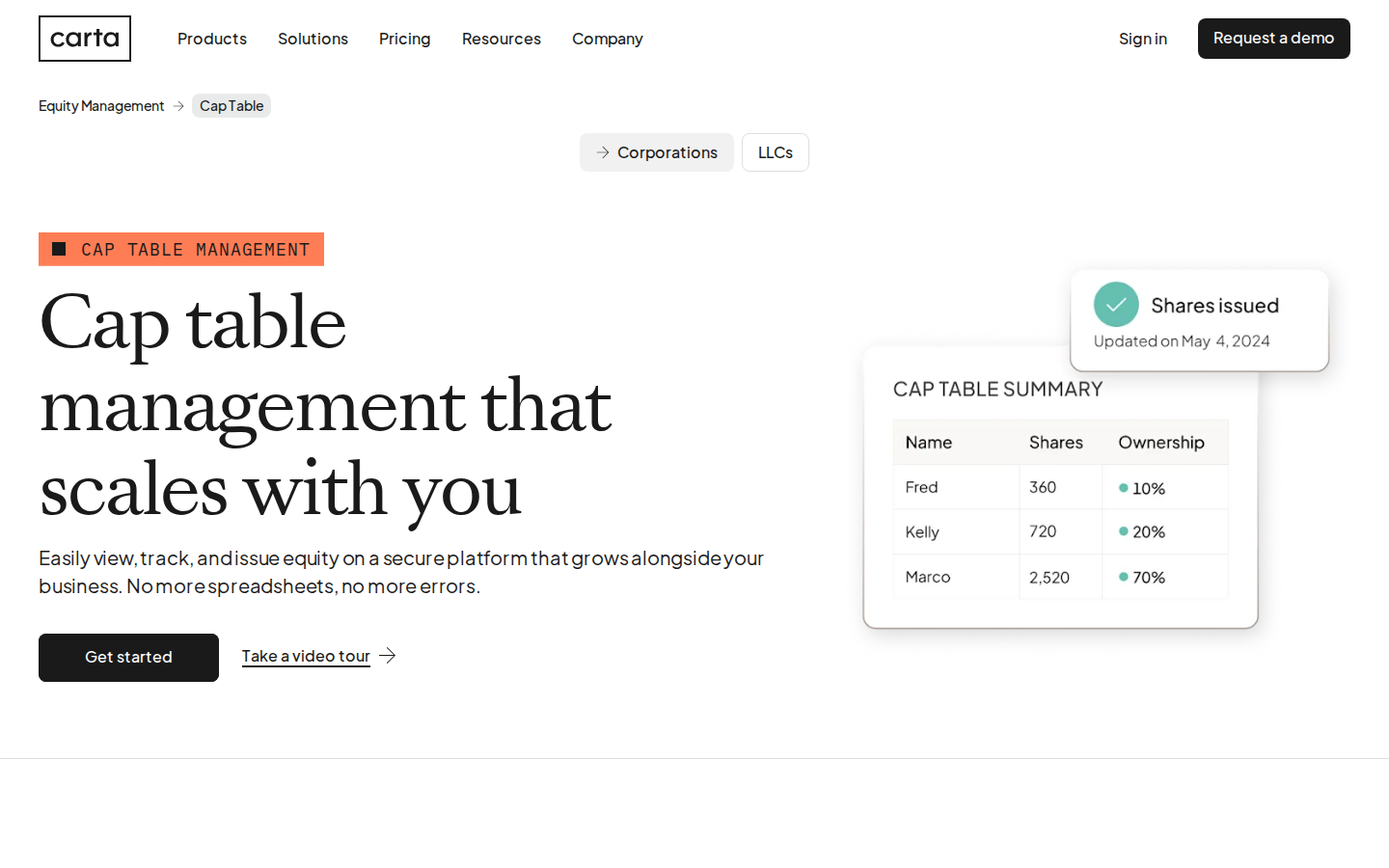Click the Easily view, track description paragraph

point(401,572)
